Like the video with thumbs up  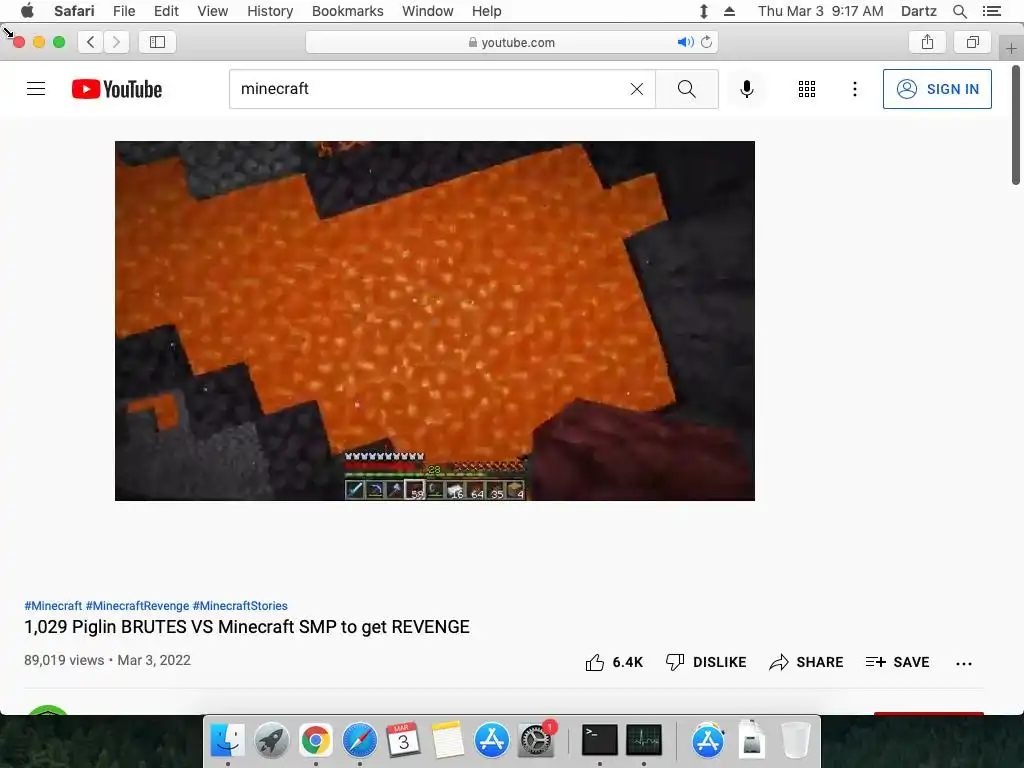click(x=614, y=662)
